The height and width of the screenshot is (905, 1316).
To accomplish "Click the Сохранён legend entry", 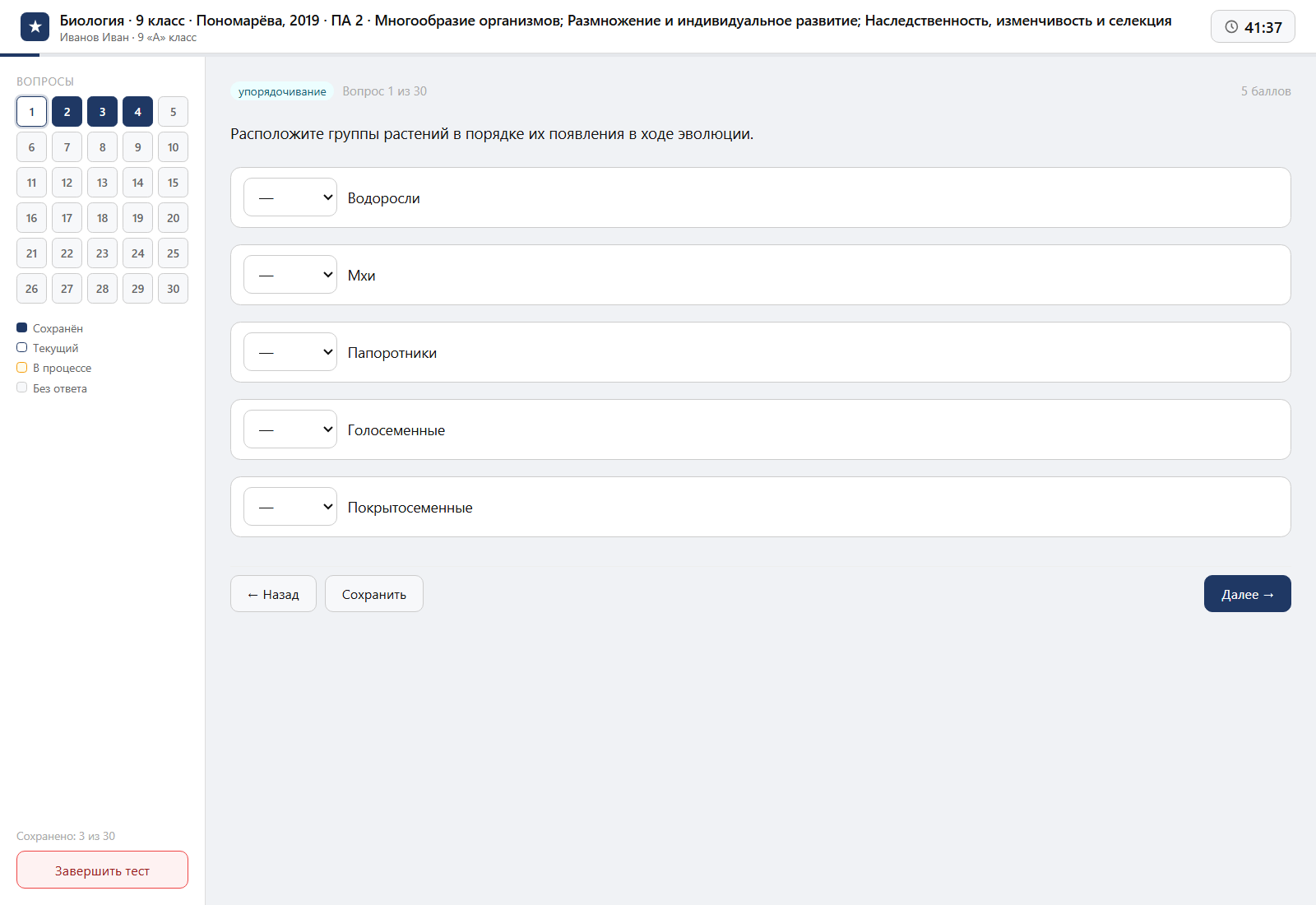I will click(x=49, y=328).
